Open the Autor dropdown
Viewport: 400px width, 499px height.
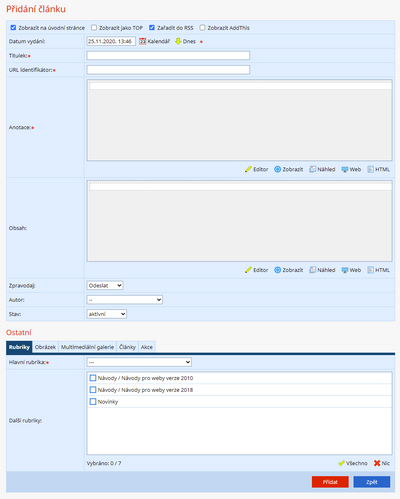[125, 300]
